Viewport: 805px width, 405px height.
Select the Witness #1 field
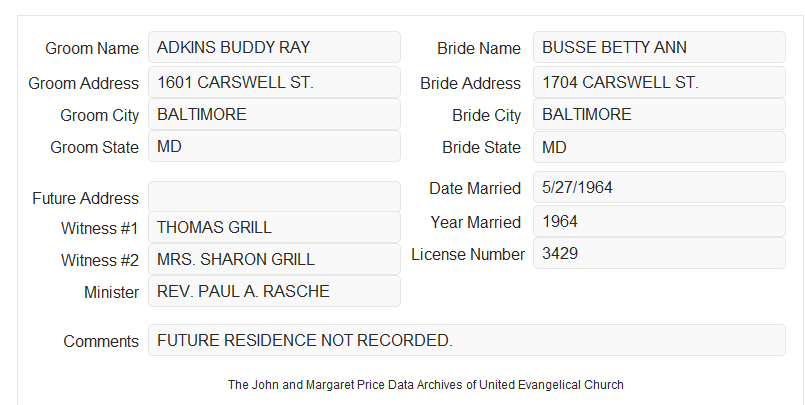coord(274,227)
